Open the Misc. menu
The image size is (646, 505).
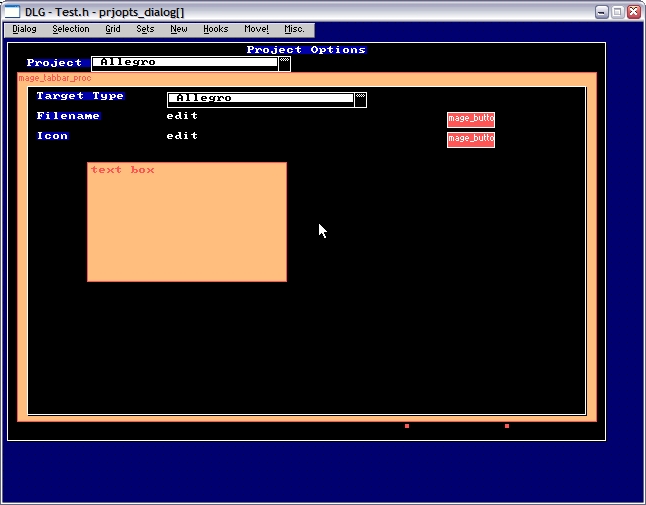pos(294,30)
